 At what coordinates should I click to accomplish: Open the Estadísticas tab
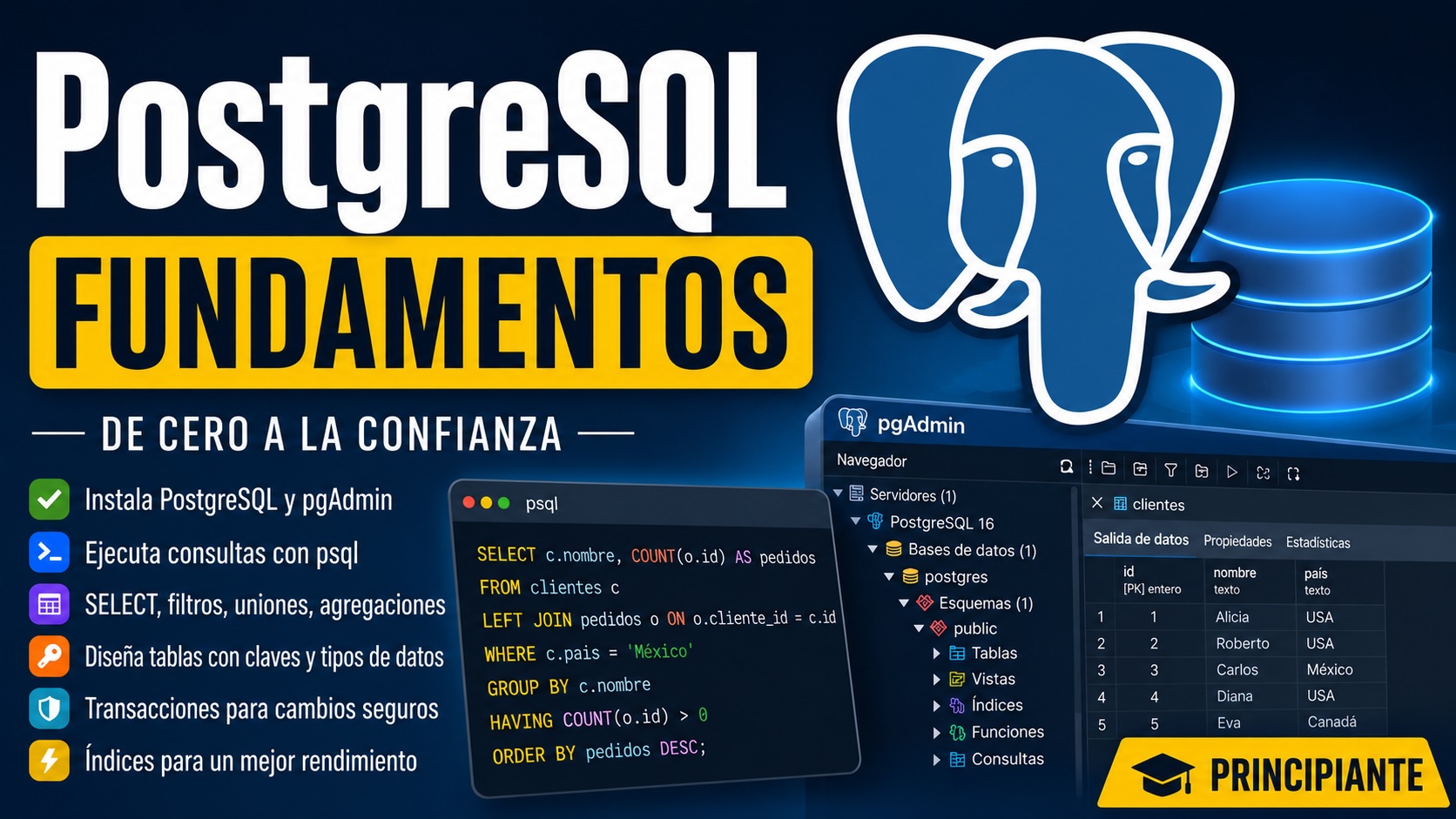(x=1318, y=542)
